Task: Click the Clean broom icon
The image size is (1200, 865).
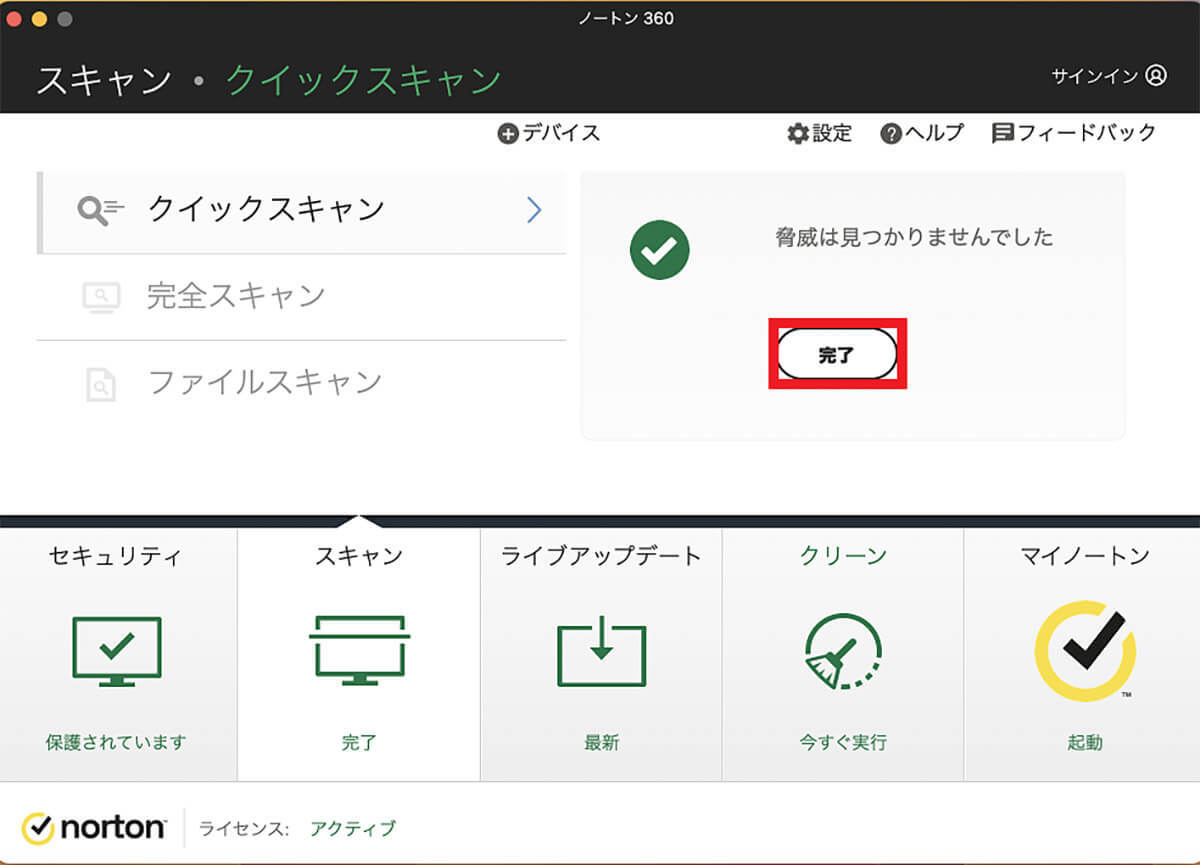Action: tap(843, 652)
